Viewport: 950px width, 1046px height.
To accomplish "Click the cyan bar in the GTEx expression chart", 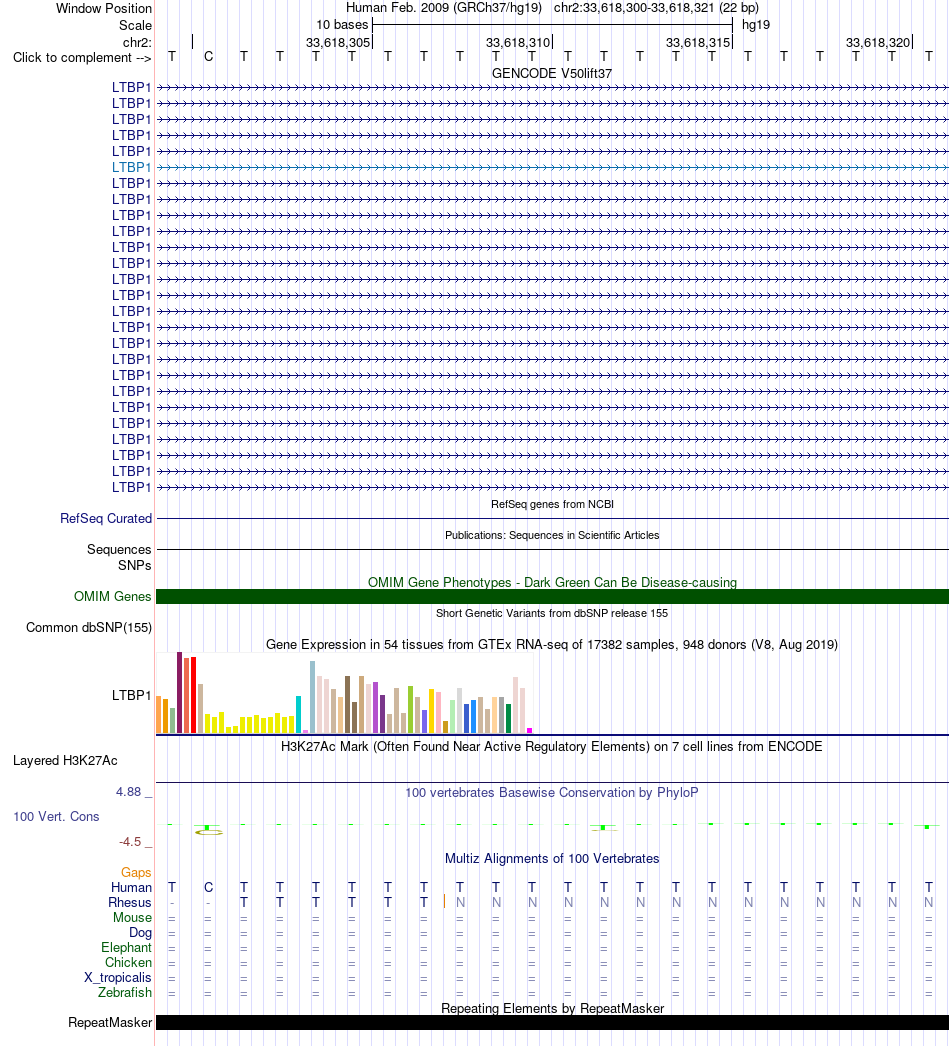I will click(x=299, y=714).
